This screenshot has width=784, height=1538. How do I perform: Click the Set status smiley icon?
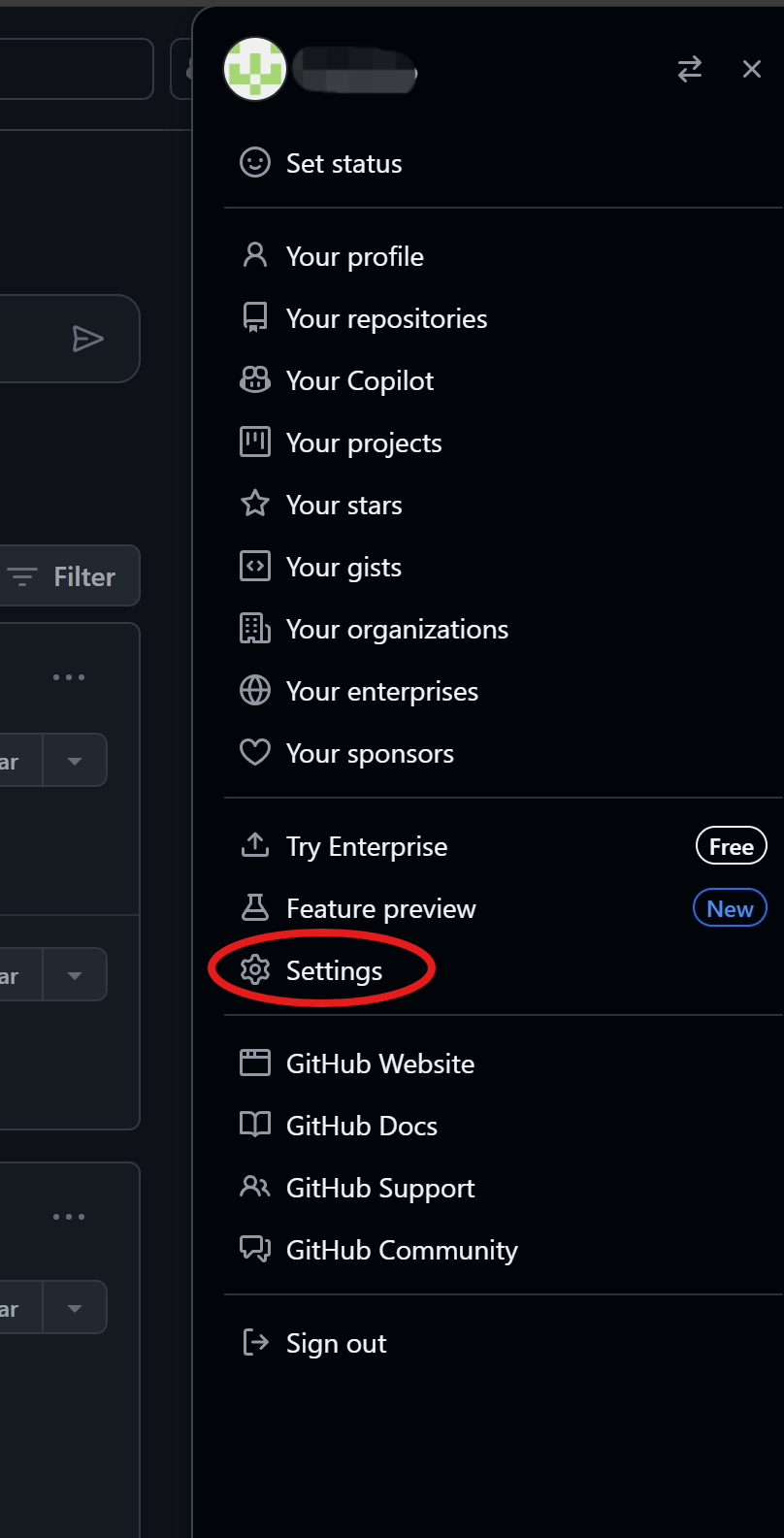pyautogui.click(x=255, y=163)
